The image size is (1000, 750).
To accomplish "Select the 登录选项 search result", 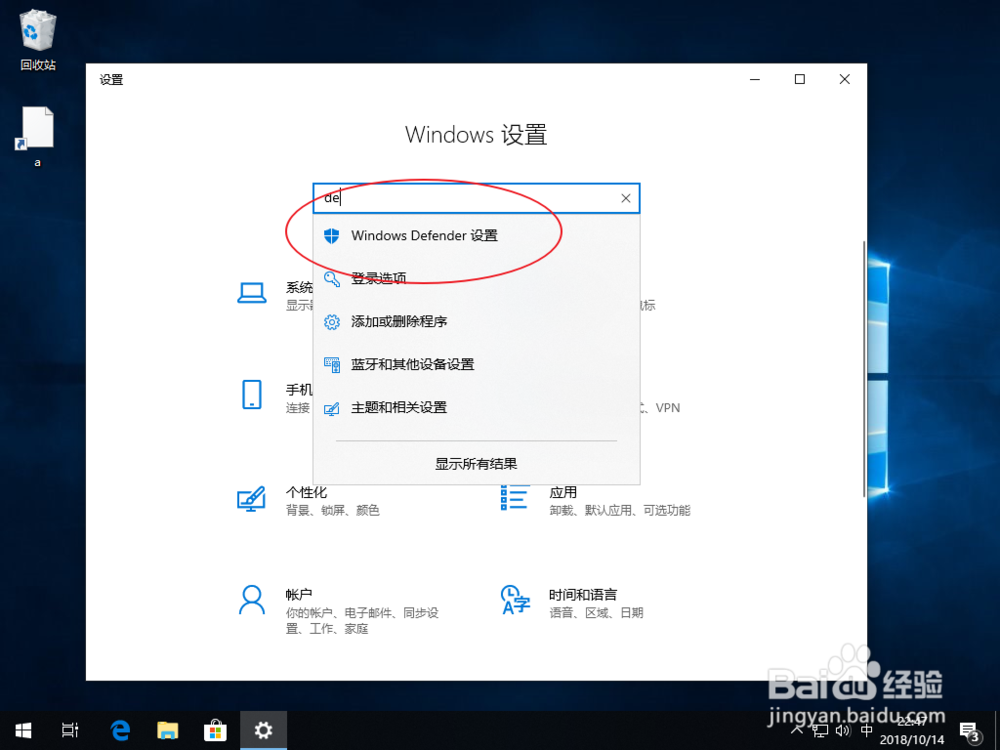I will click(x=476, y=278).
